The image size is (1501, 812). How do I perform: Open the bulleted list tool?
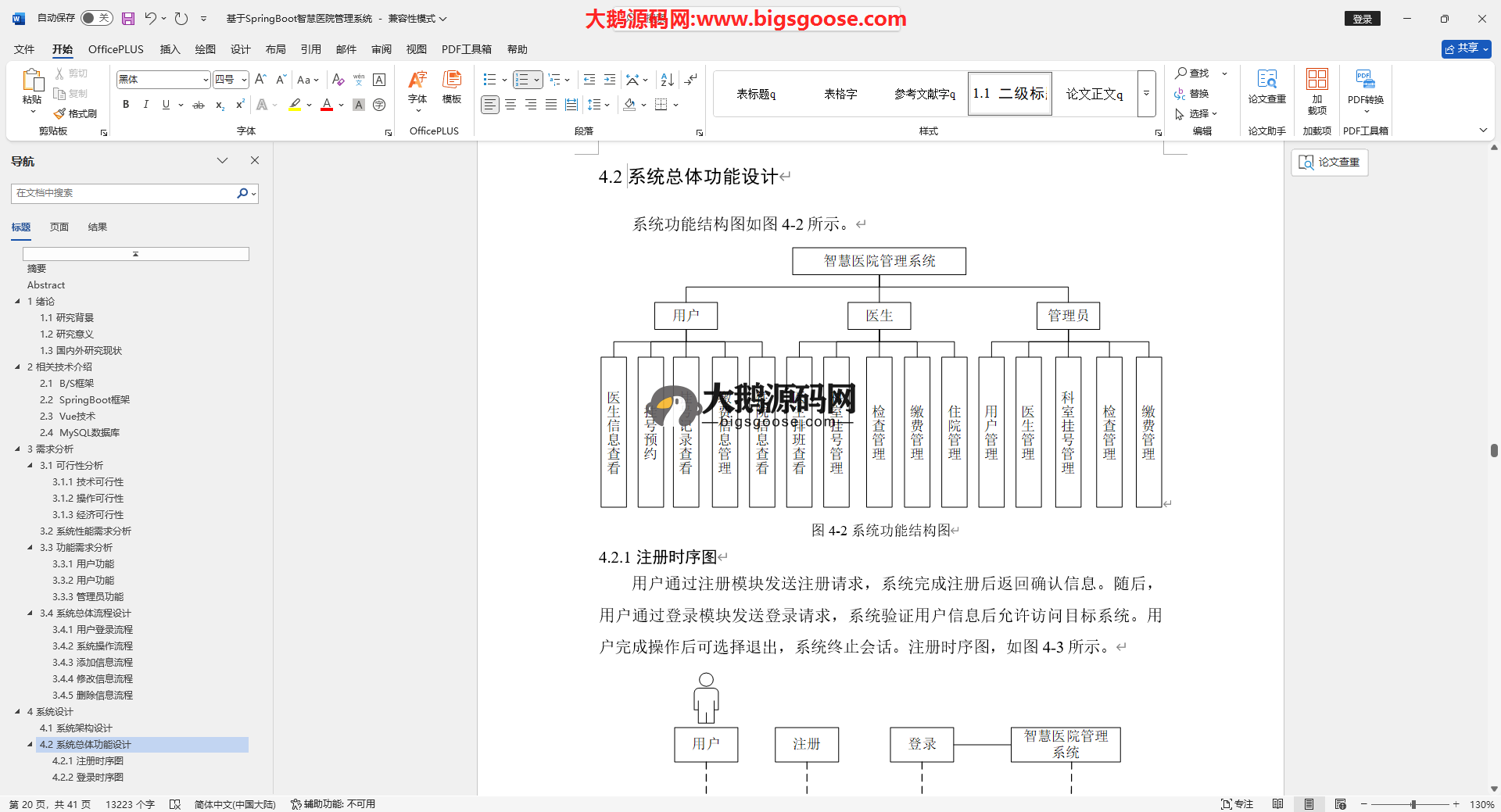tap(489, 80)
